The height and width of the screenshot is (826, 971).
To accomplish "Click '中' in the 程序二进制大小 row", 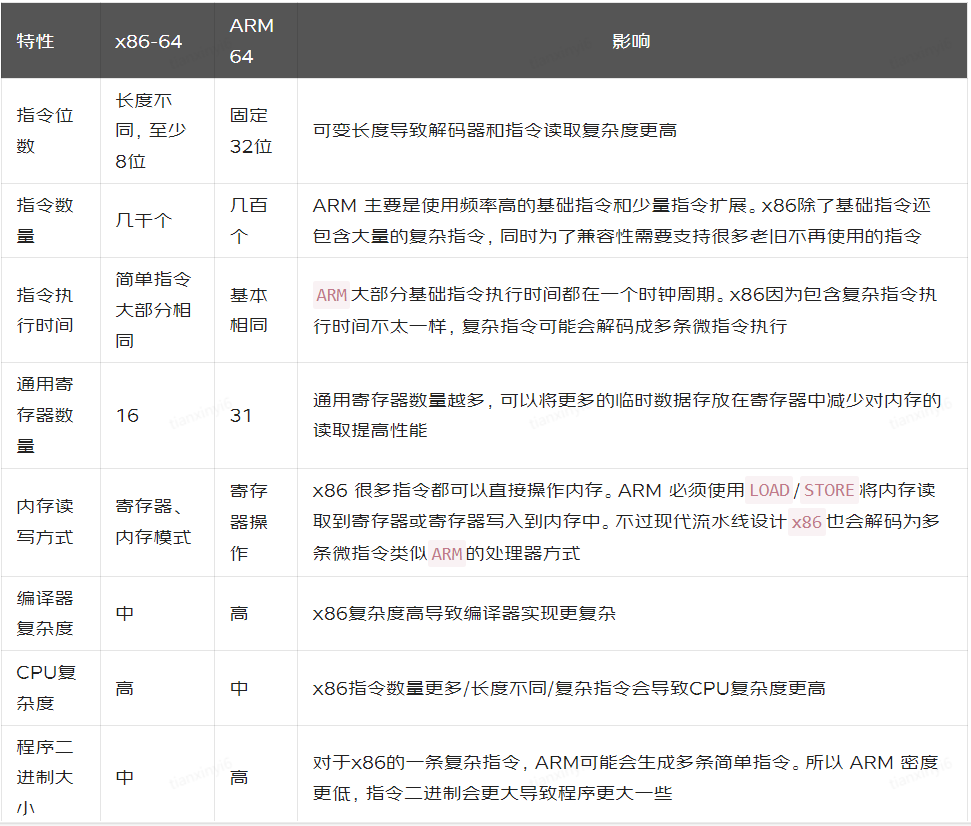I will click(x=124, y=778).
